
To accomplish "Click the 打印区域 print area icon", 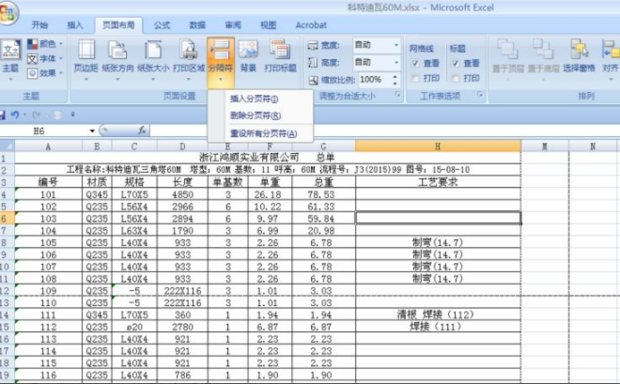I will [x=189, y=50].
